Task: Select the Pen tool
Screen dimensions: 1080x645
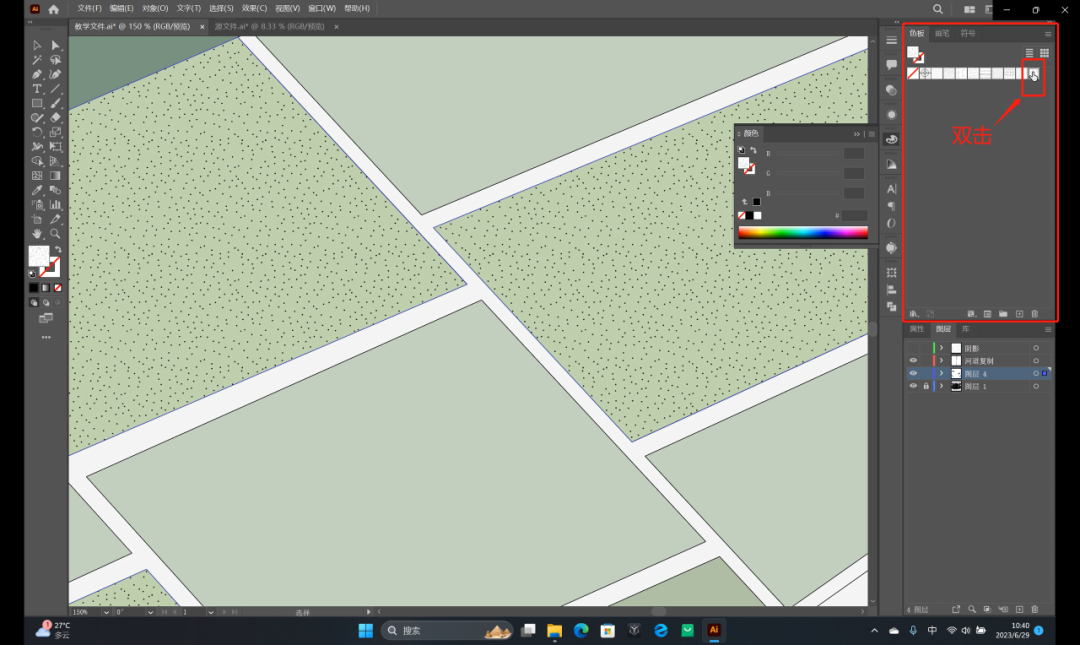Action: pos(37,74)
